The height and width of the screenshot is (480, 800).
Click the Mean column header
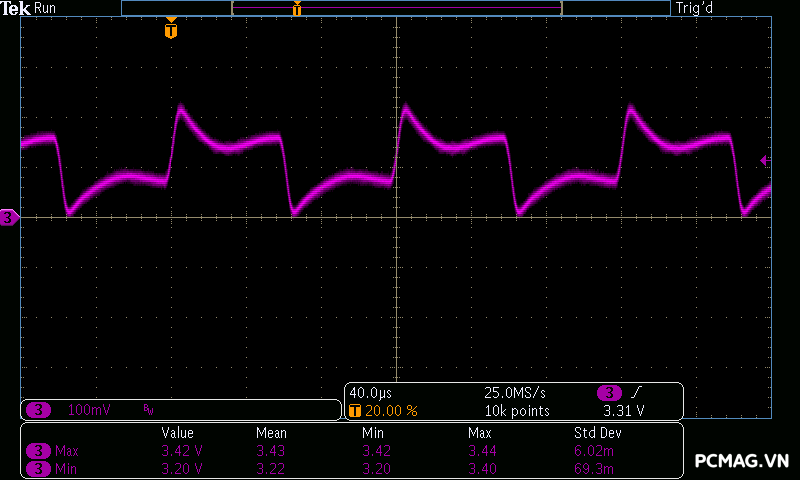(x=271, y=433)
